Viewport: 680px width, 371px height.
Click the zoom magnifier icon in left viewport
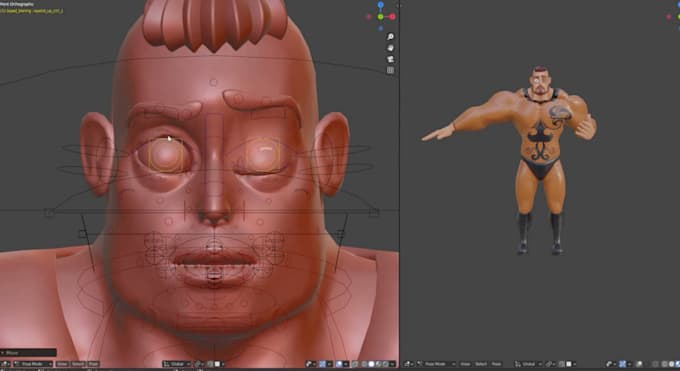coord(390,36)
